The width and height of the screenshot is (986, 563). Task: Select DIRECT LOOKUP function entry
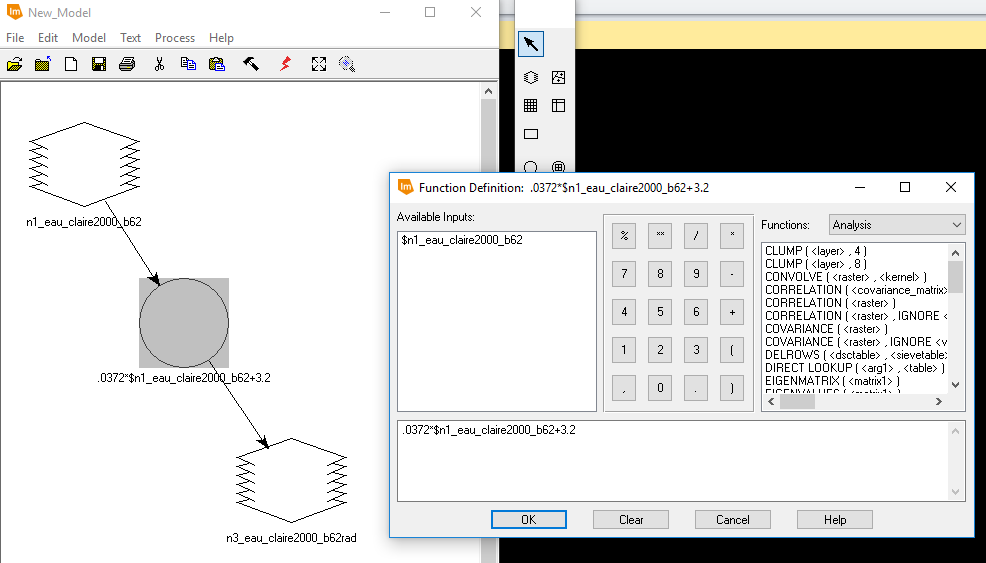point(855,368)
